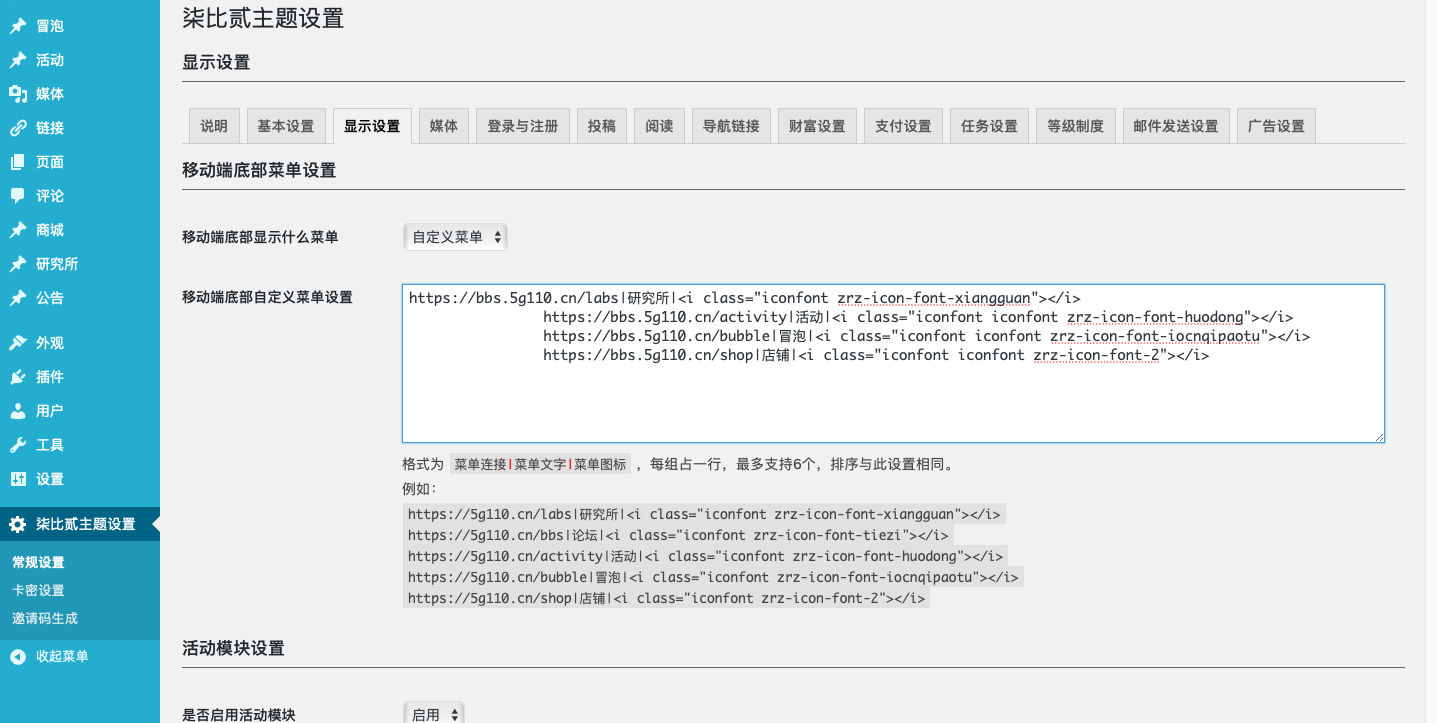Click the wrench icon for 工具

(x=18, y=445)
